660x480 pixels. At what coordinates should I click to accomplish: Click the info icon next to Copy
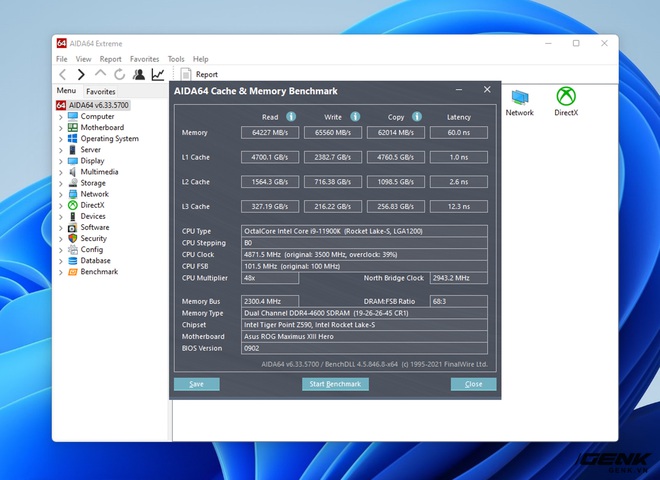coord(417,117)
